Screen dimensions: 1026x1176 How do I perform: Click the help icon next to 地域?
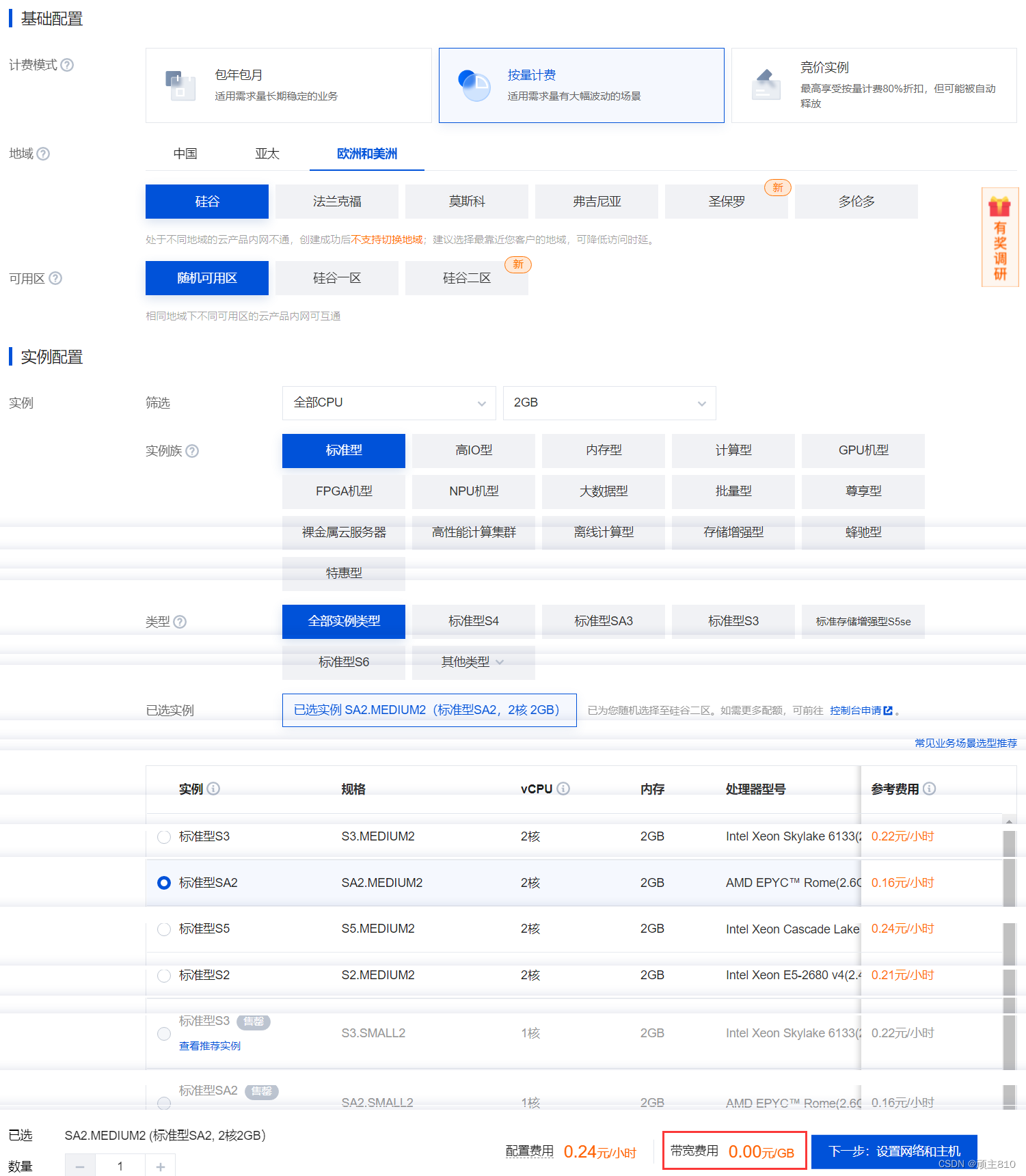[x=43, y=154]
